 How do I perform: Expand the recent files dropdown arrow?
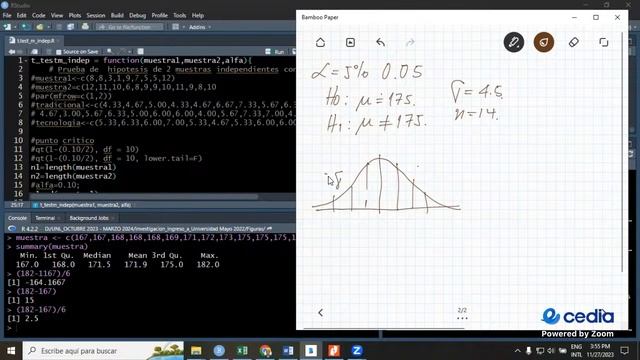tap(49, 27)
